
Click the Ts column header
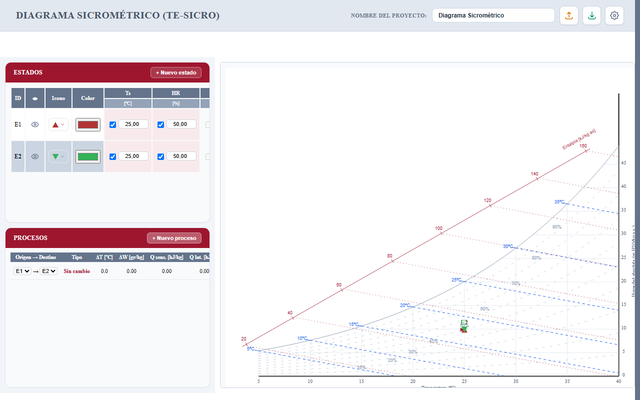coord(128,93)
